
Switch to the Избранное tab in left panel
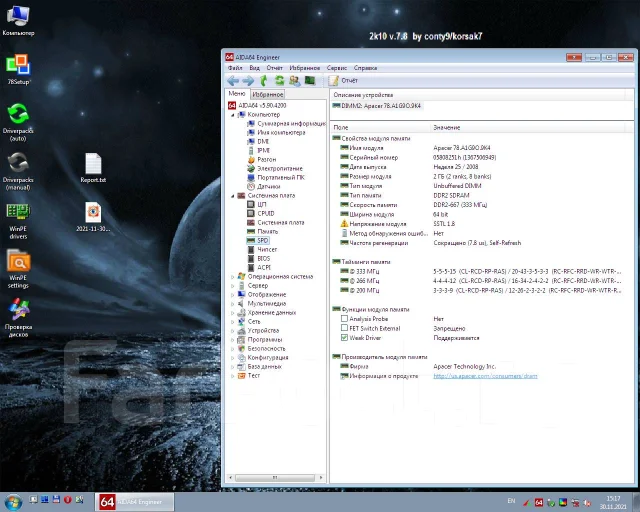[x=267, y=95]
